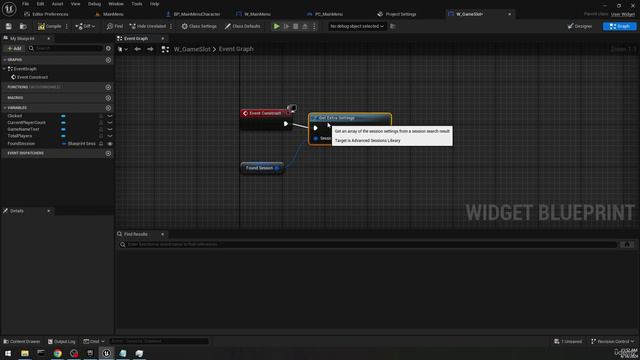Open the Edit menu
This screenshot has width=640, height=360.
(40, 4)
